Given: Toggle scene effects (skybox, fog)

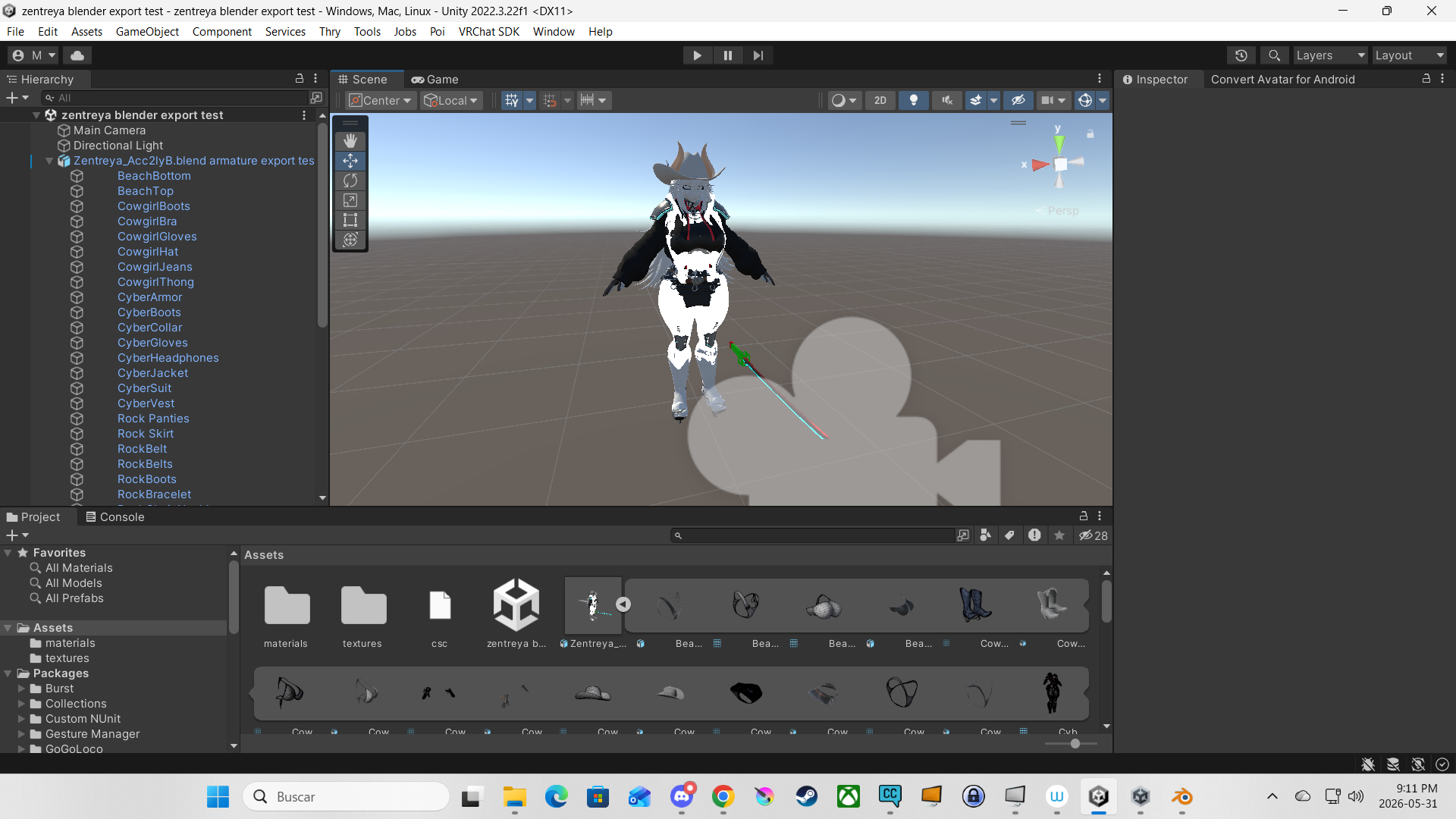Looking at the screenshot, I should (x=976, y=100).
